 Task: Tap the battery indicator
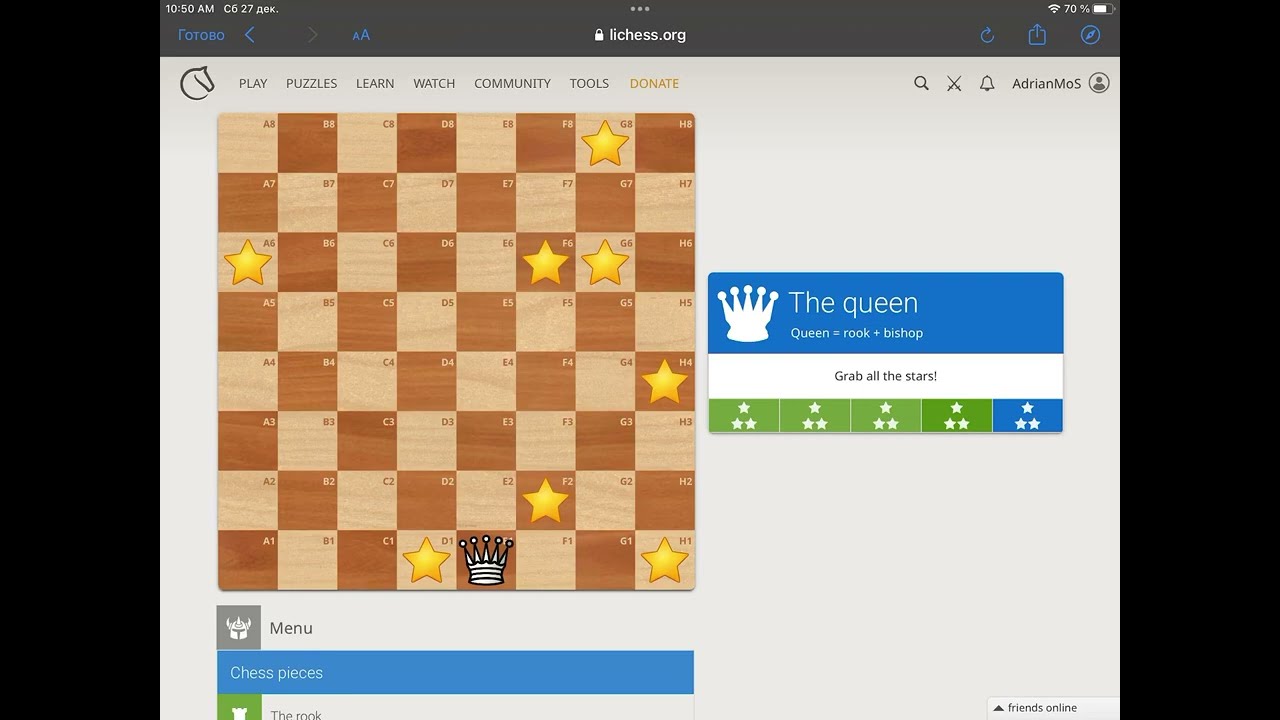click(1103, 9)
